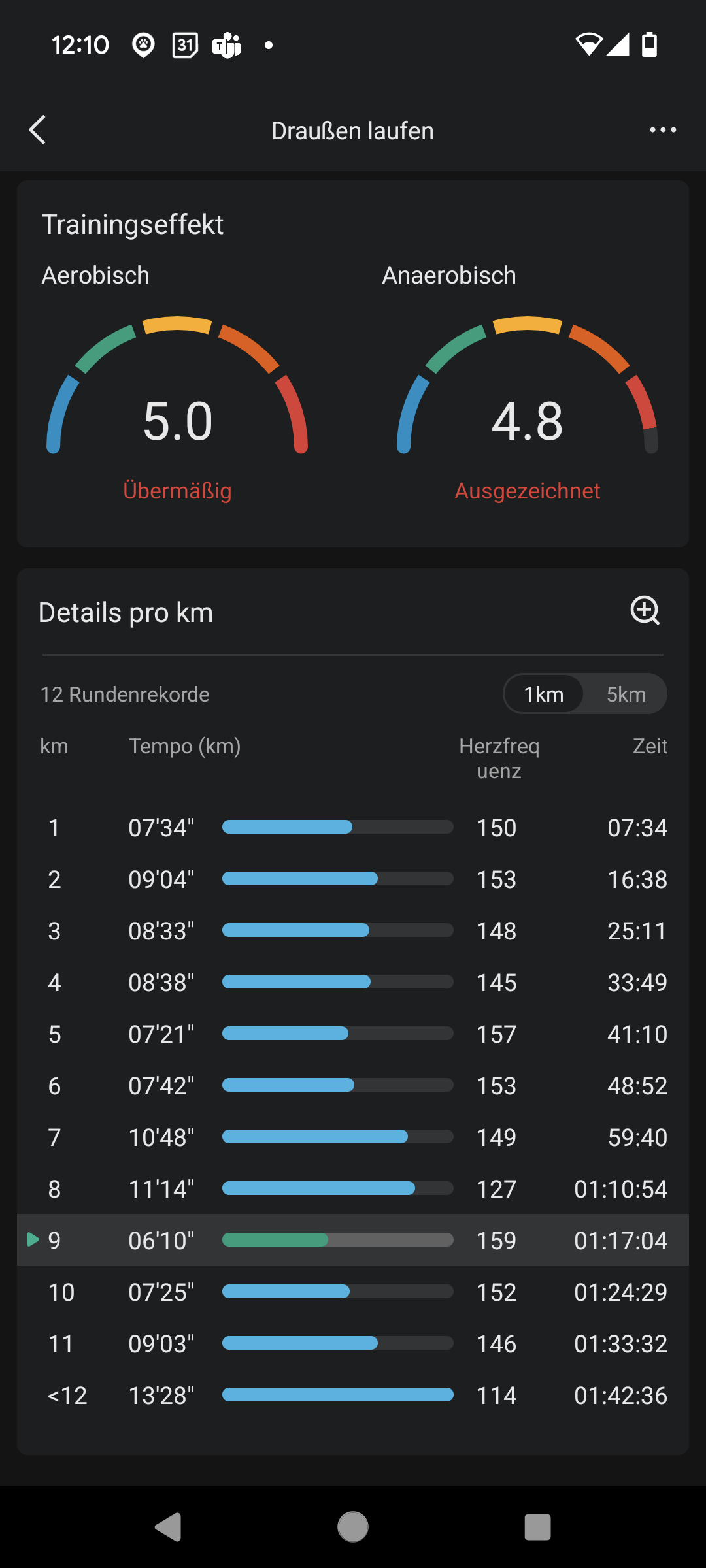The image size is (706, 1568).
Task: Tap the magnifier zoom icon in Details
Action: point(645,611)
